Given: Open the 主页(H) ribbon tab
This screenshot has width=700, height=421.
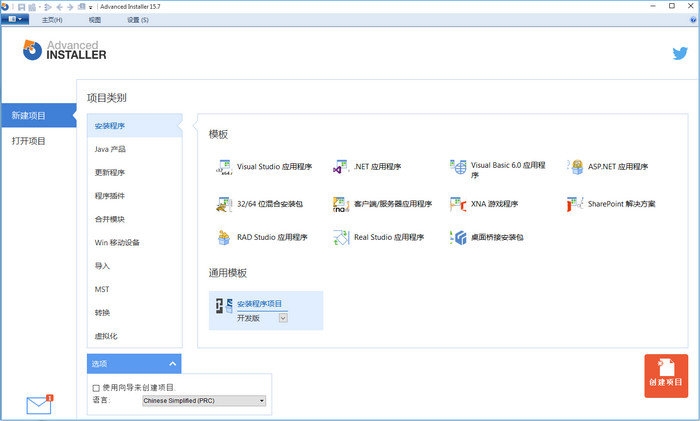Looking at the screenshot, I should point(52,20).
